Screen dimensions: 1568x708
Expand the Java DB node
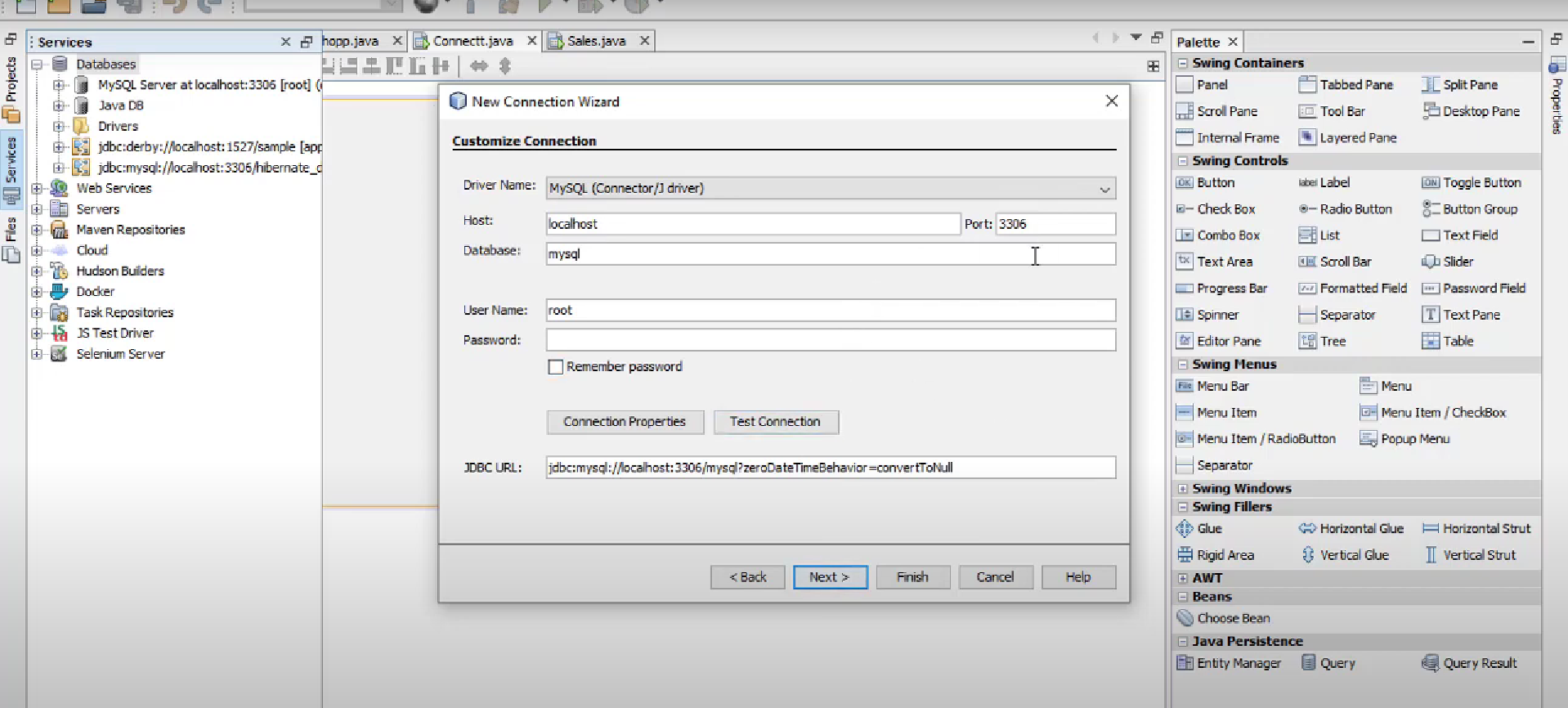click(x=59, y=105)
